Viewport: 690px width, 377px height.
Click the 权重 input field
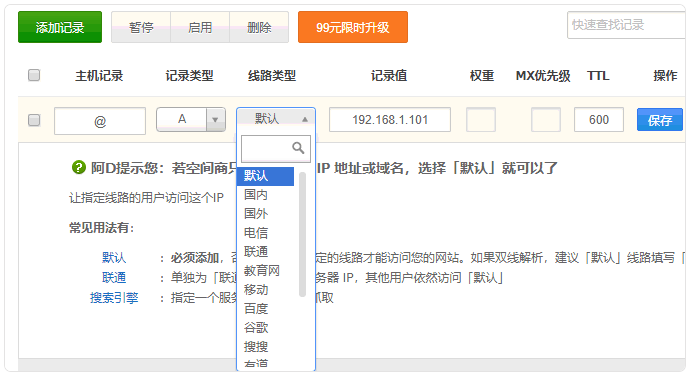click(x=481, y=120)
